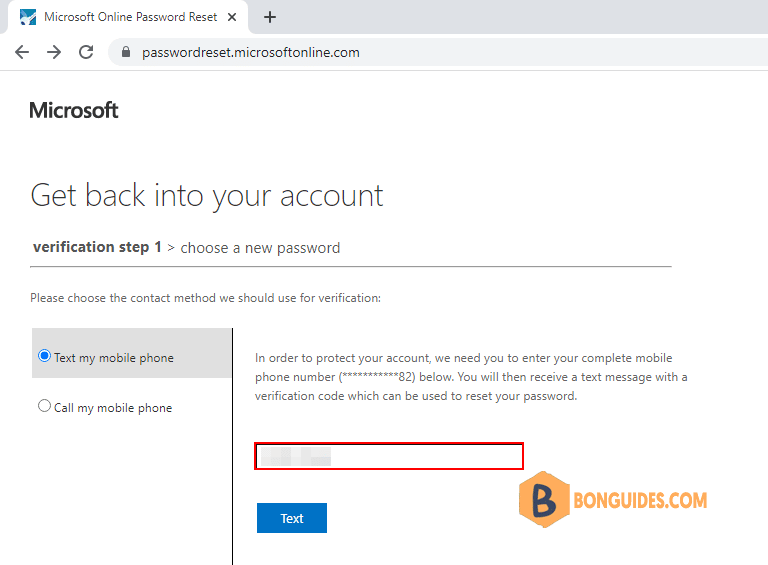Click the tab's favicon icon

(28, 17)
